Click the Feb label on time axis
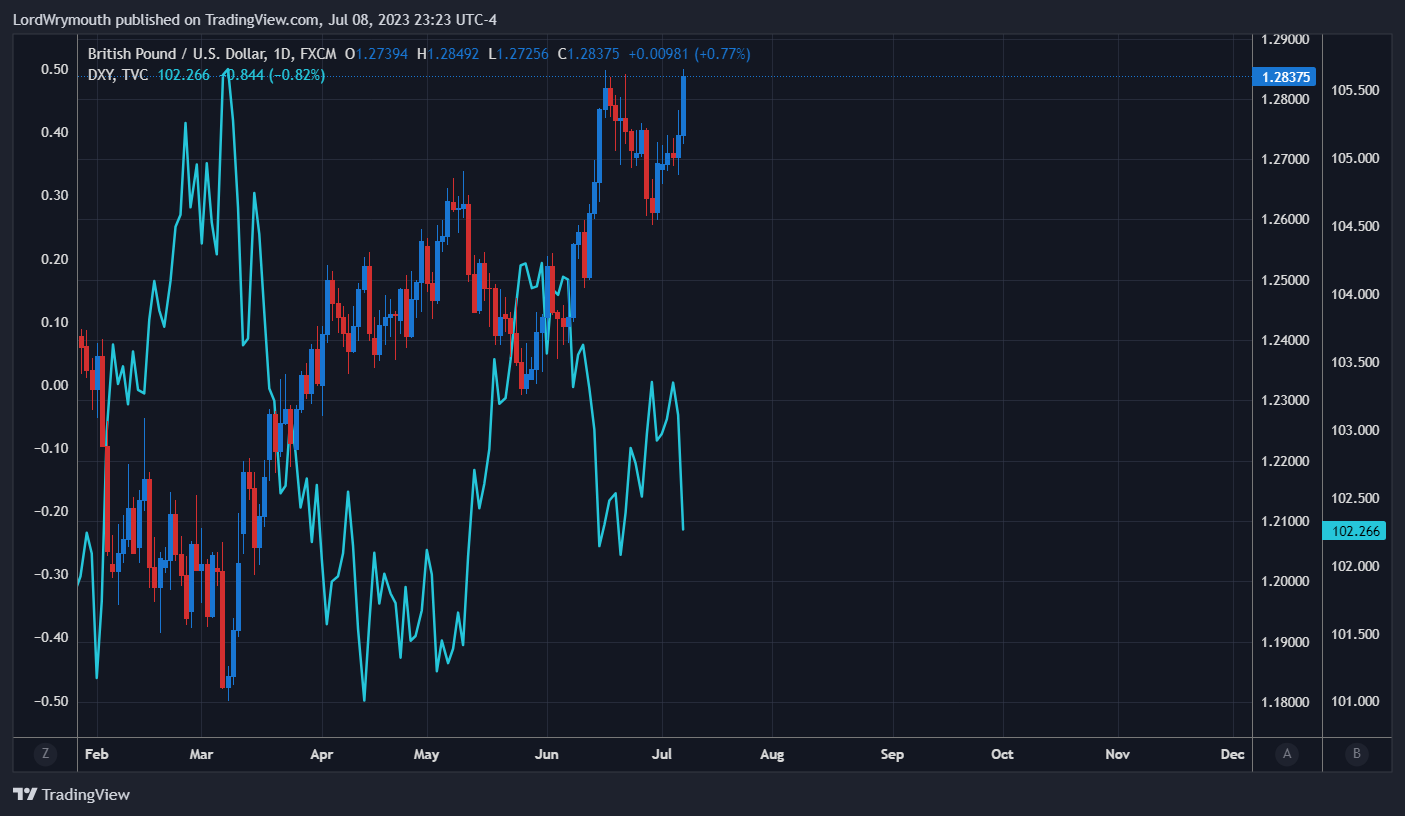 point(96,754)
